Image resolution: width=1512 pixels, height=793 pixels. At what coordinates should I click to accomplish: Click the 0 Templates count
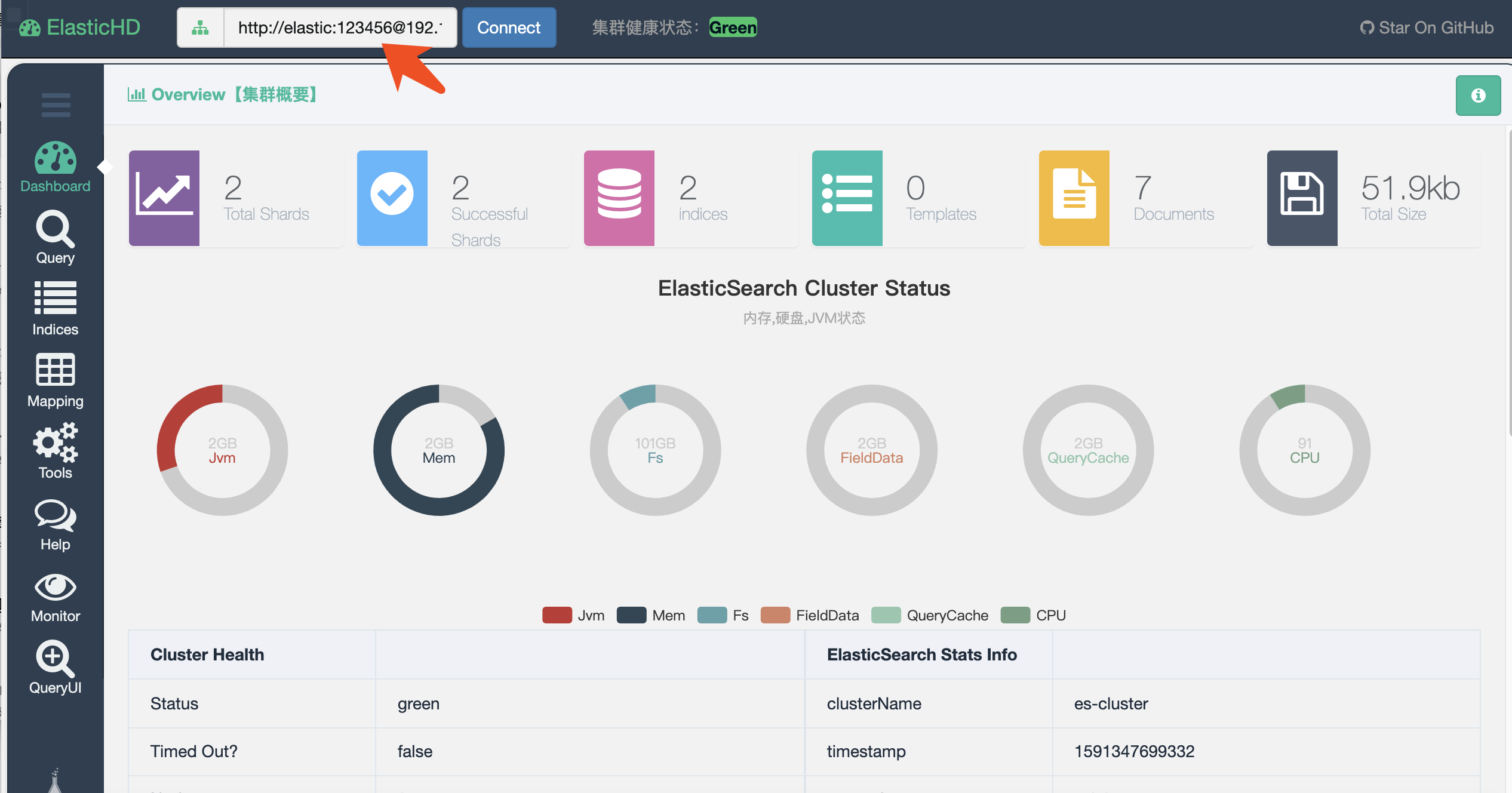tap(915, 188)
